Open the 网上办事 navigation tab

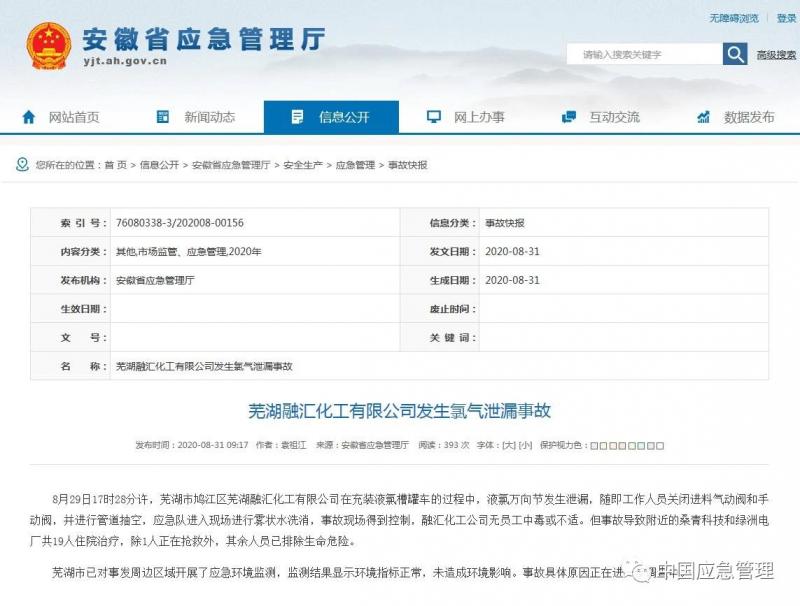466,117
